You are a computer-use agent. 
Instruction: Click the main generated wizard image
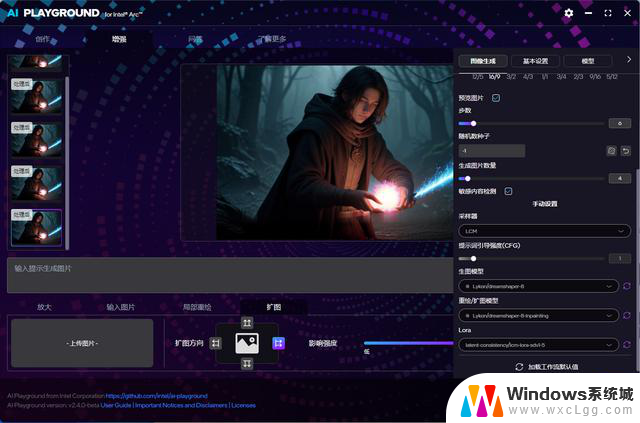pyautogui.click(x=335, y=153)
